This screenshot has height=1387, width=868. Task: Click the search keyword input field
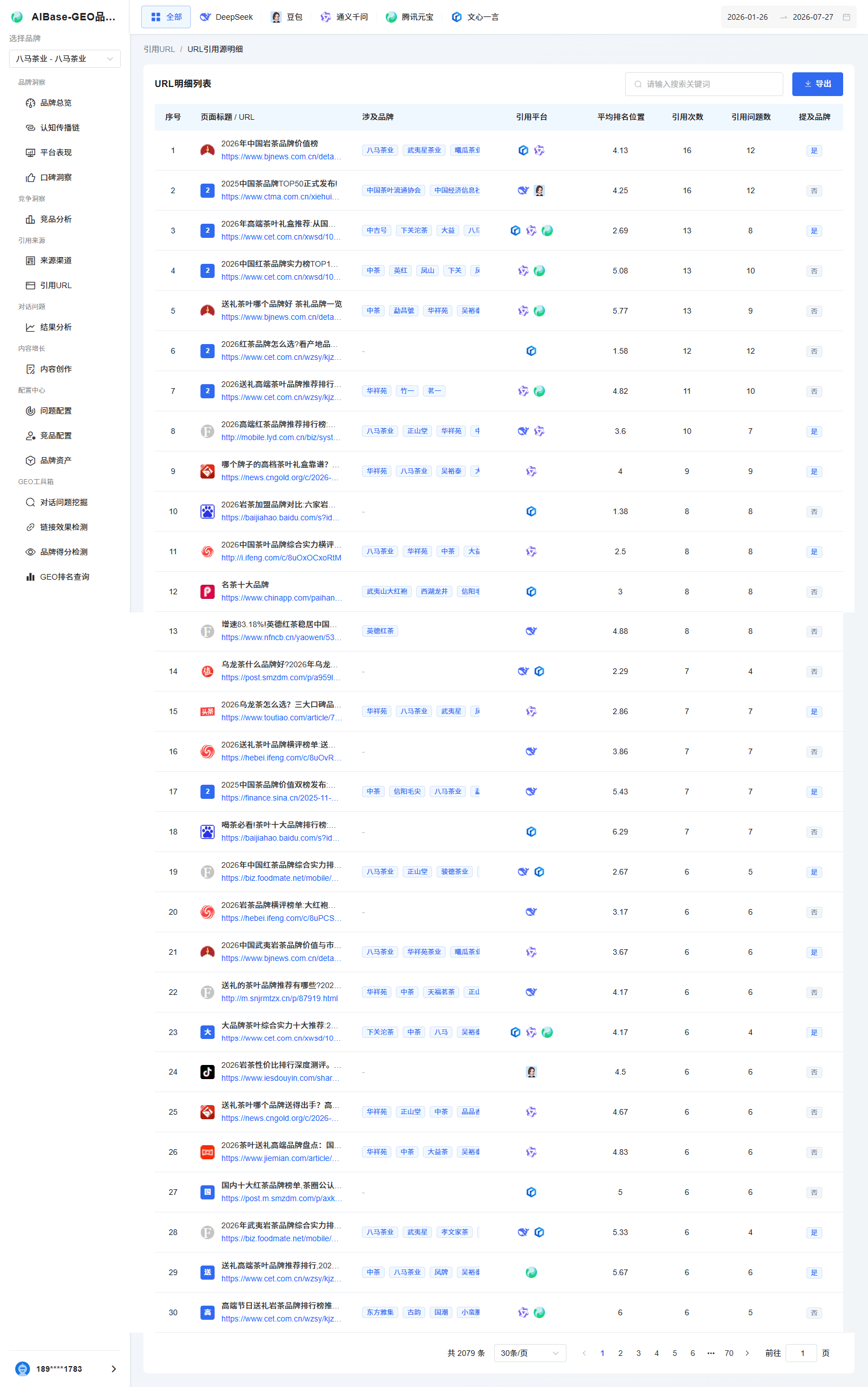(704, 84)
